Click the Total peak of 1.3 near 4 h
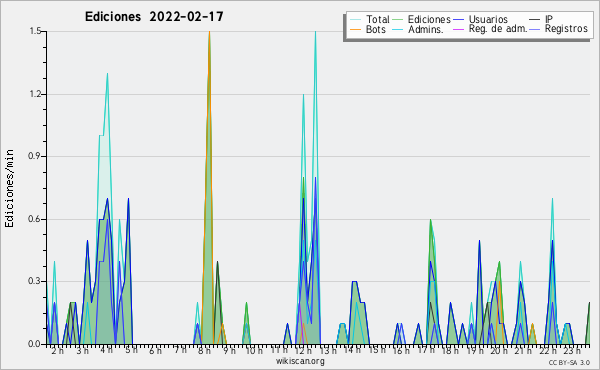The height and width of the screenshot is (370, 600). tap(107, 74)
